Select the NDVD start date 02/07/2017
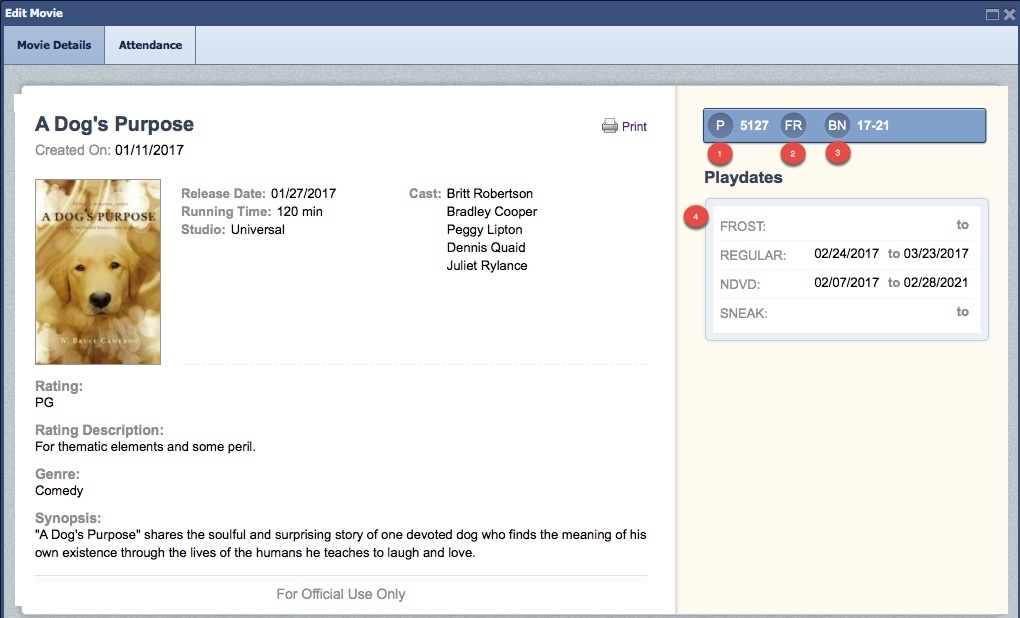 (846, 283)
